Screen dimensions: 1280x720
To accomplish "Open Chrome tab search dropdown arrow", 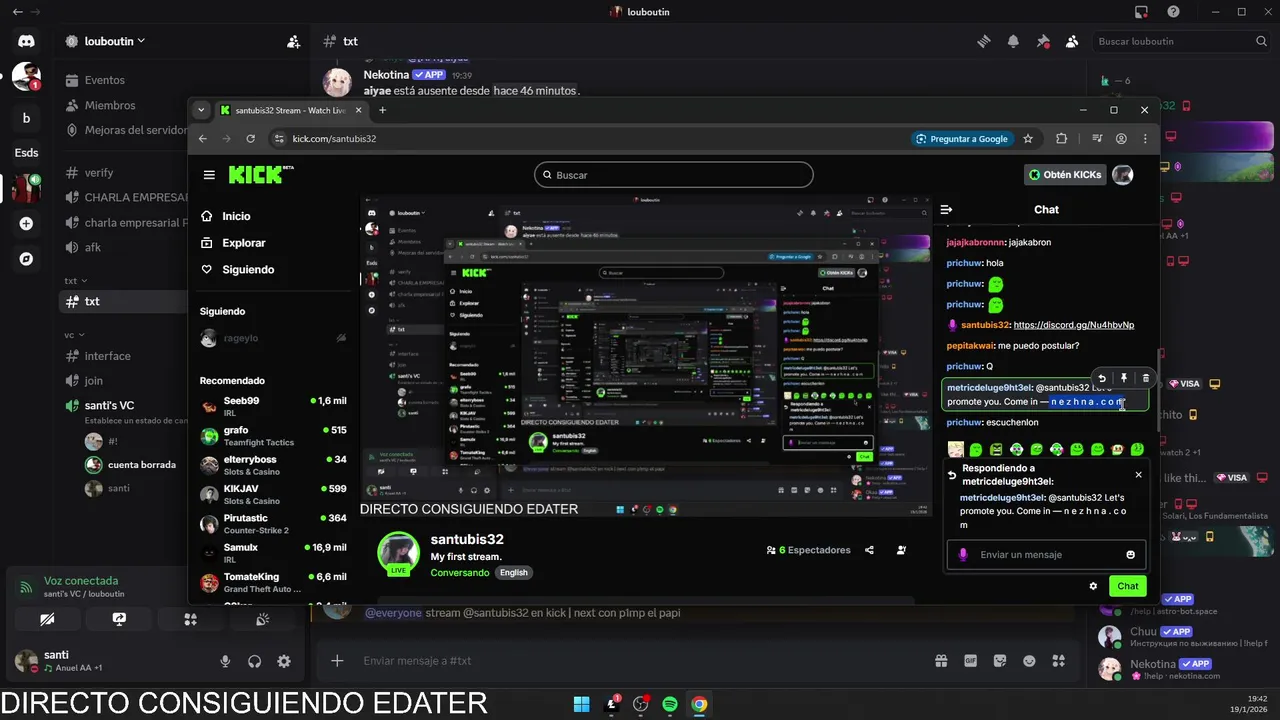I will click(x=201, y=110).
